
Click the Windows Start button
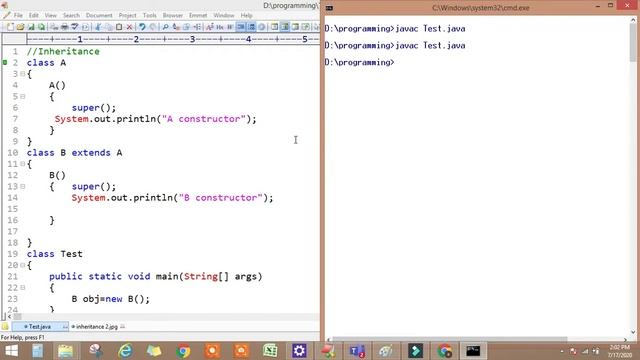[x=11, y=351]
